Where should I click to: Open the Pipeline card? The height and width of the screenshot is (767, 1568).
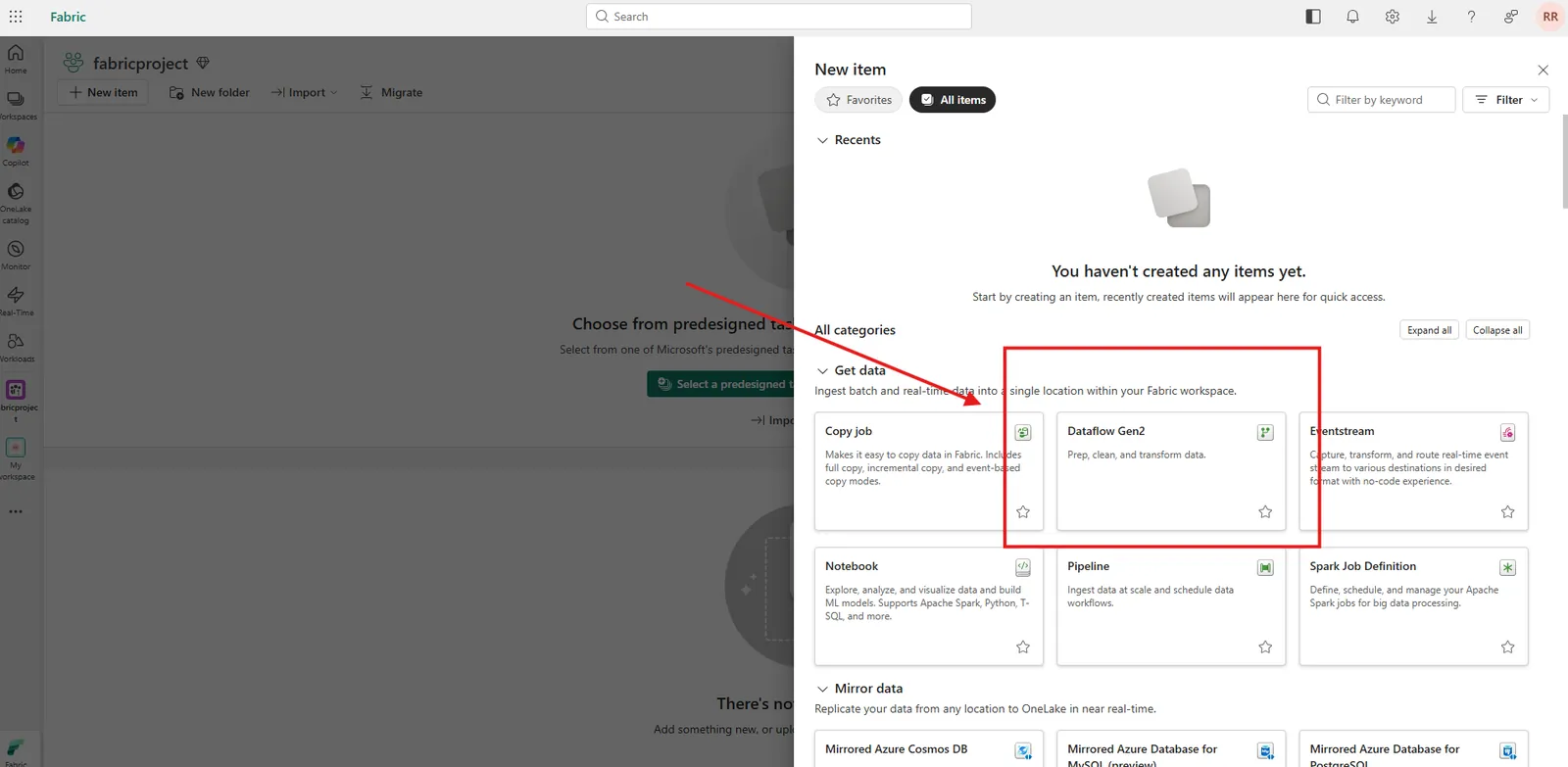point(1171,606)
